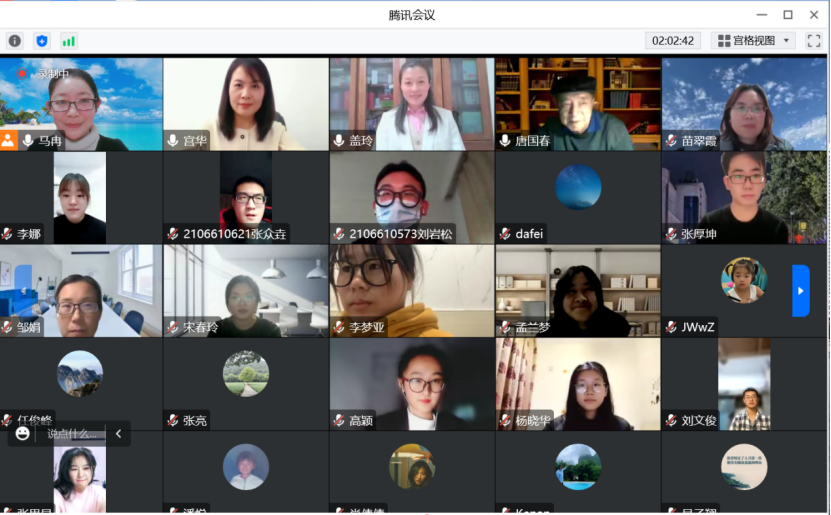Click the orange host icon beside 马冉
The width and height of the screenshot is (831, 515).
pos(8,140)
